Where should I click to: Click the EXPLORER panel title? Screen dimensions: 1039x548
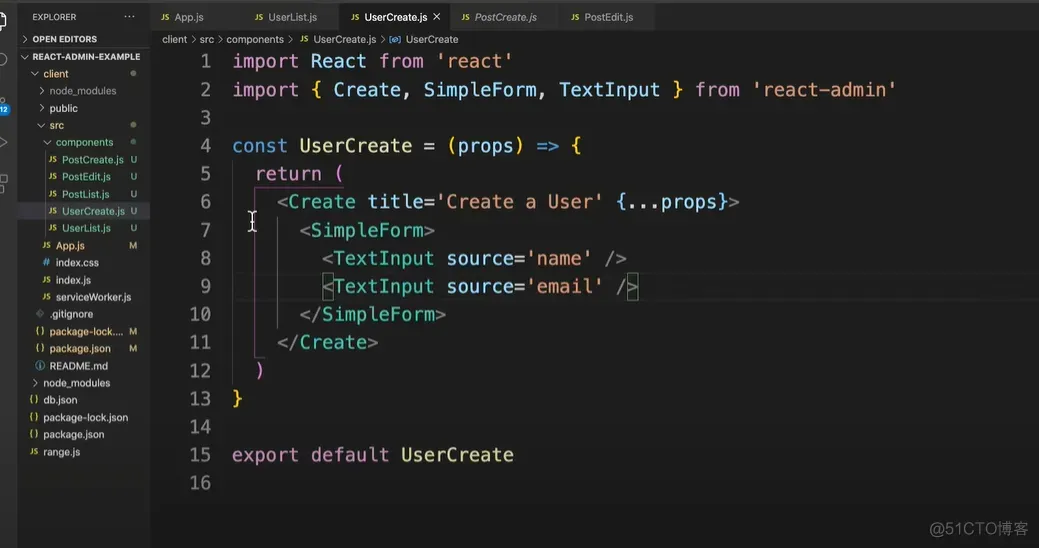click(54, 17)
